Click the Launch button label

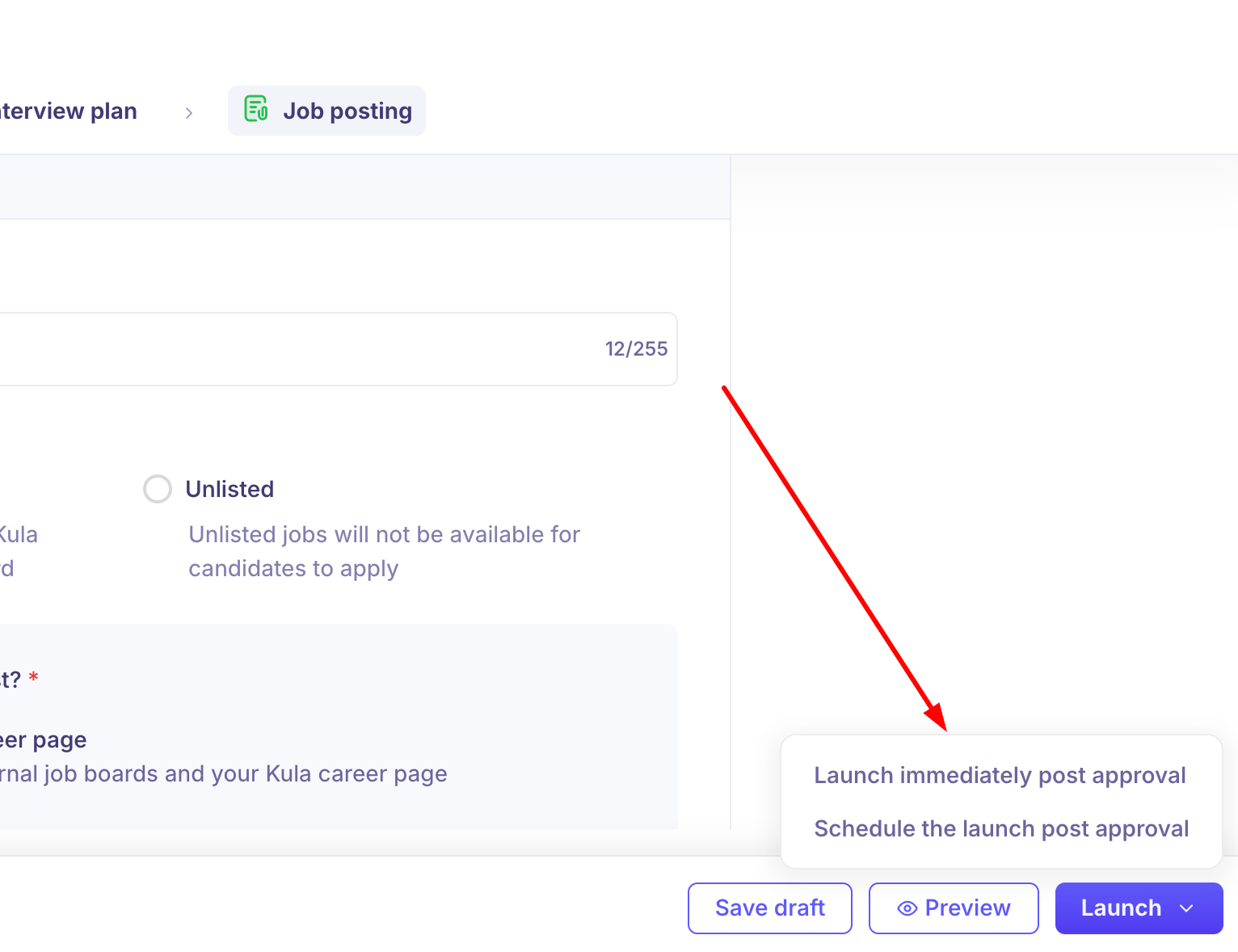point(1121,908)
